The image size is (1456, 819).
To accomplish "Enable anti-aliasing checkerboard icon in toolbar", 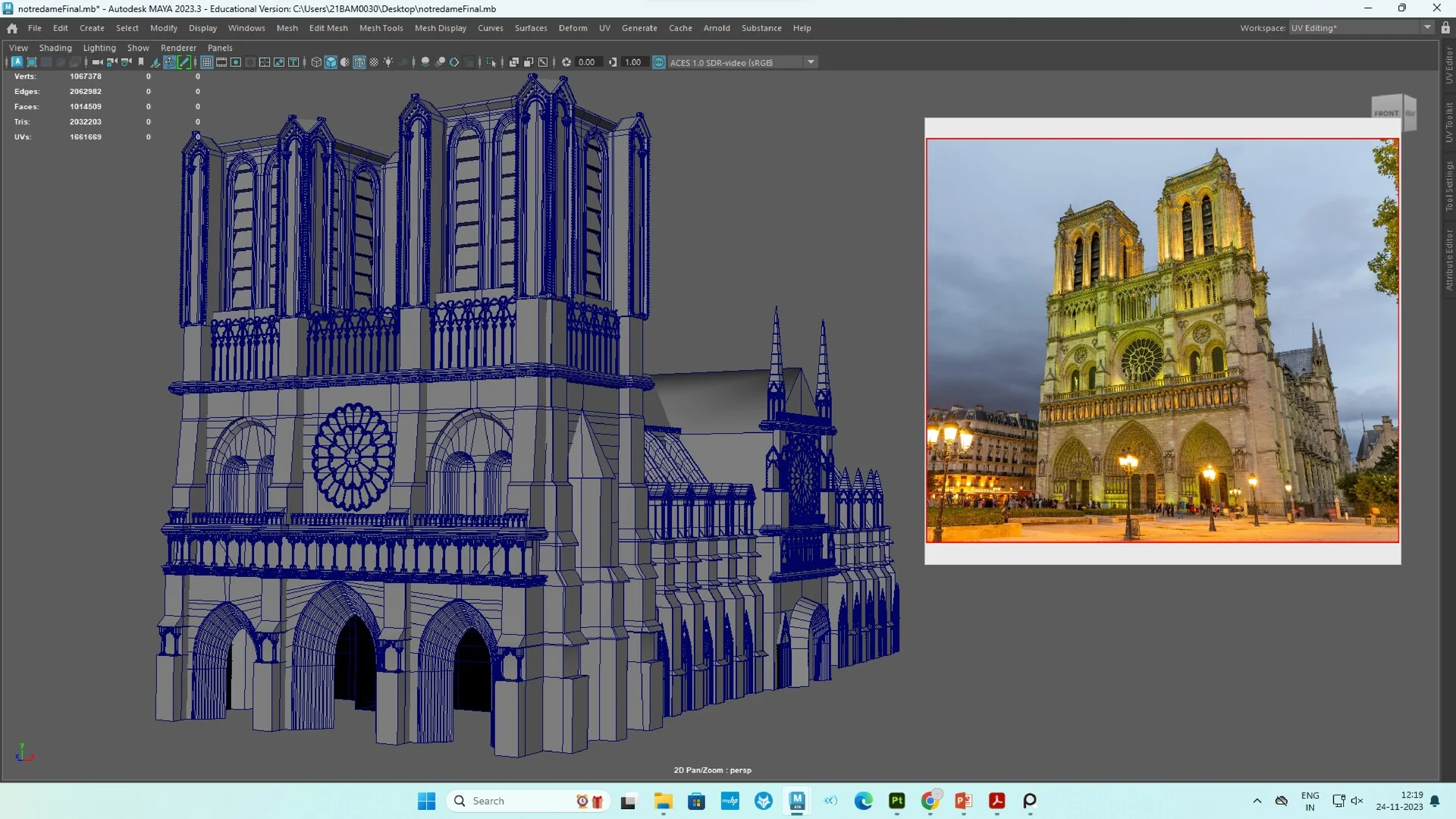I will (x=372, y=62).
